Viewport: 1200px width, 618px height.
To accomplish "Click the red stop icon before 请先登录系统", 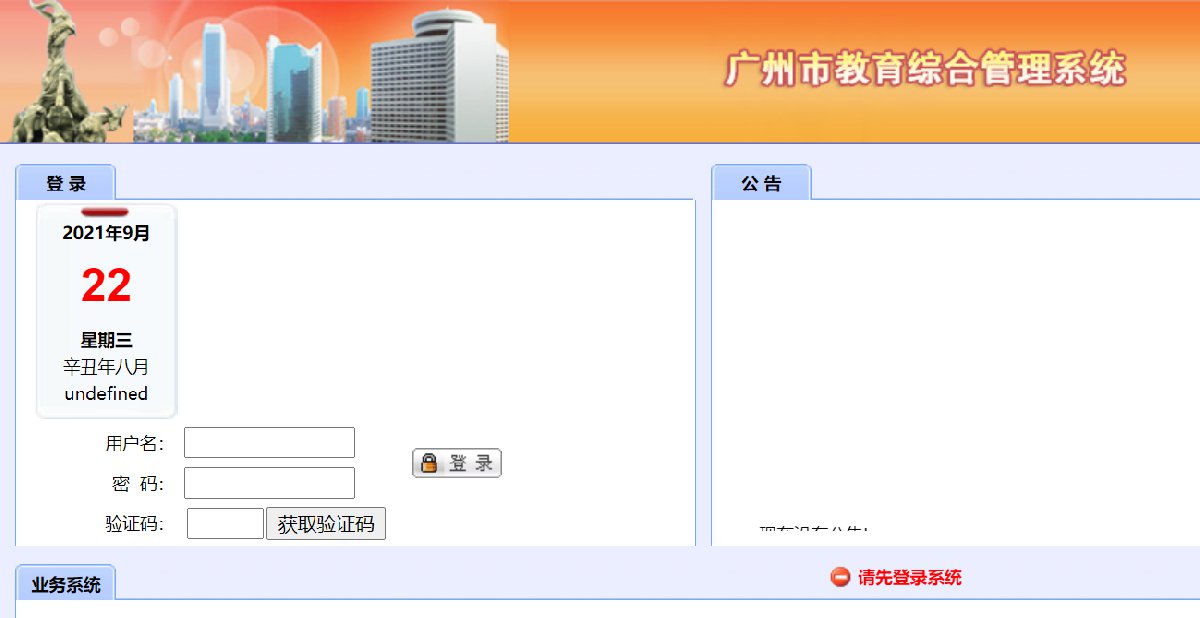I will pyautogui.click(x=840, y=577).
